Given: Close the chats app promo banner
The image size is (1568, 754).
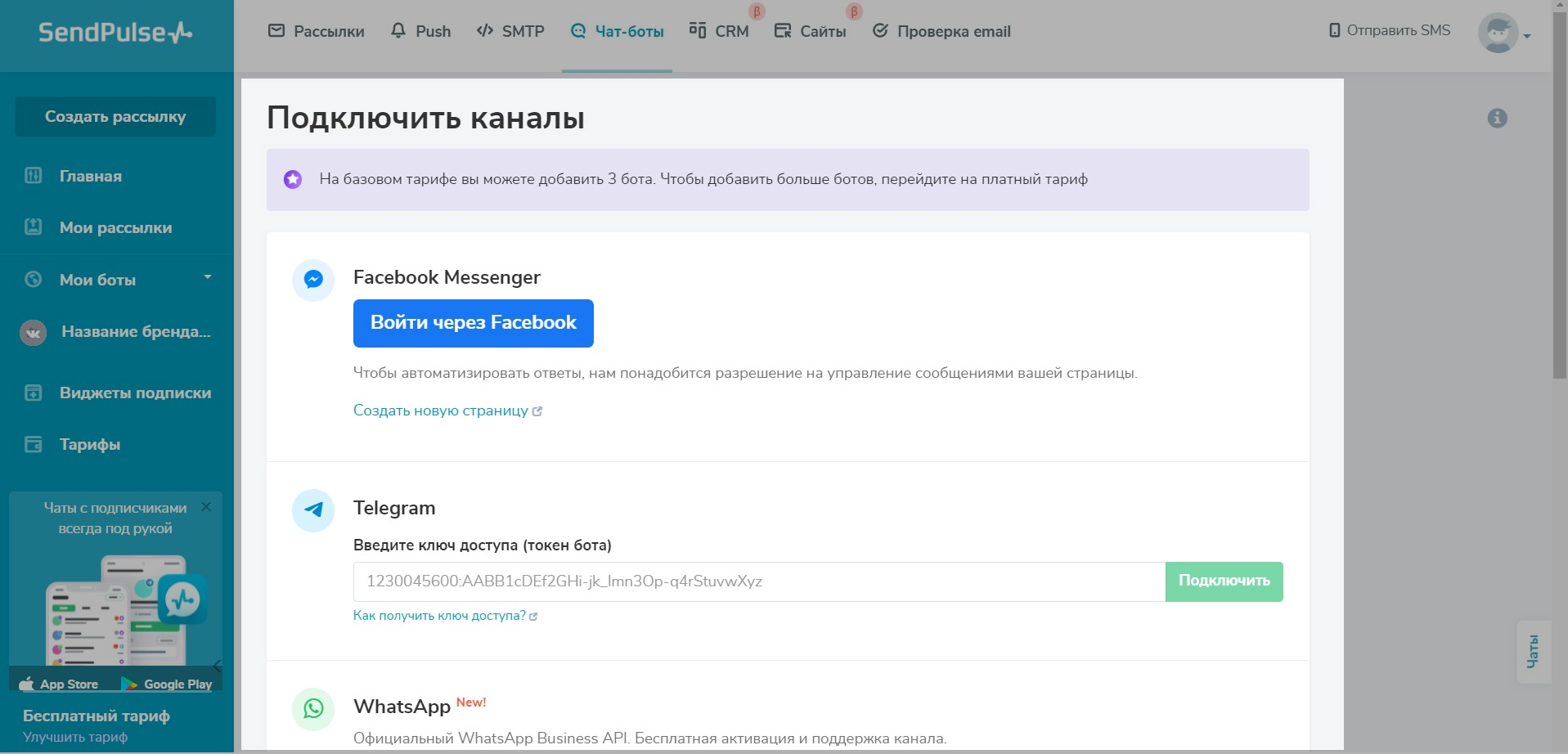Looking at the screenshot, I should (206, 507).
